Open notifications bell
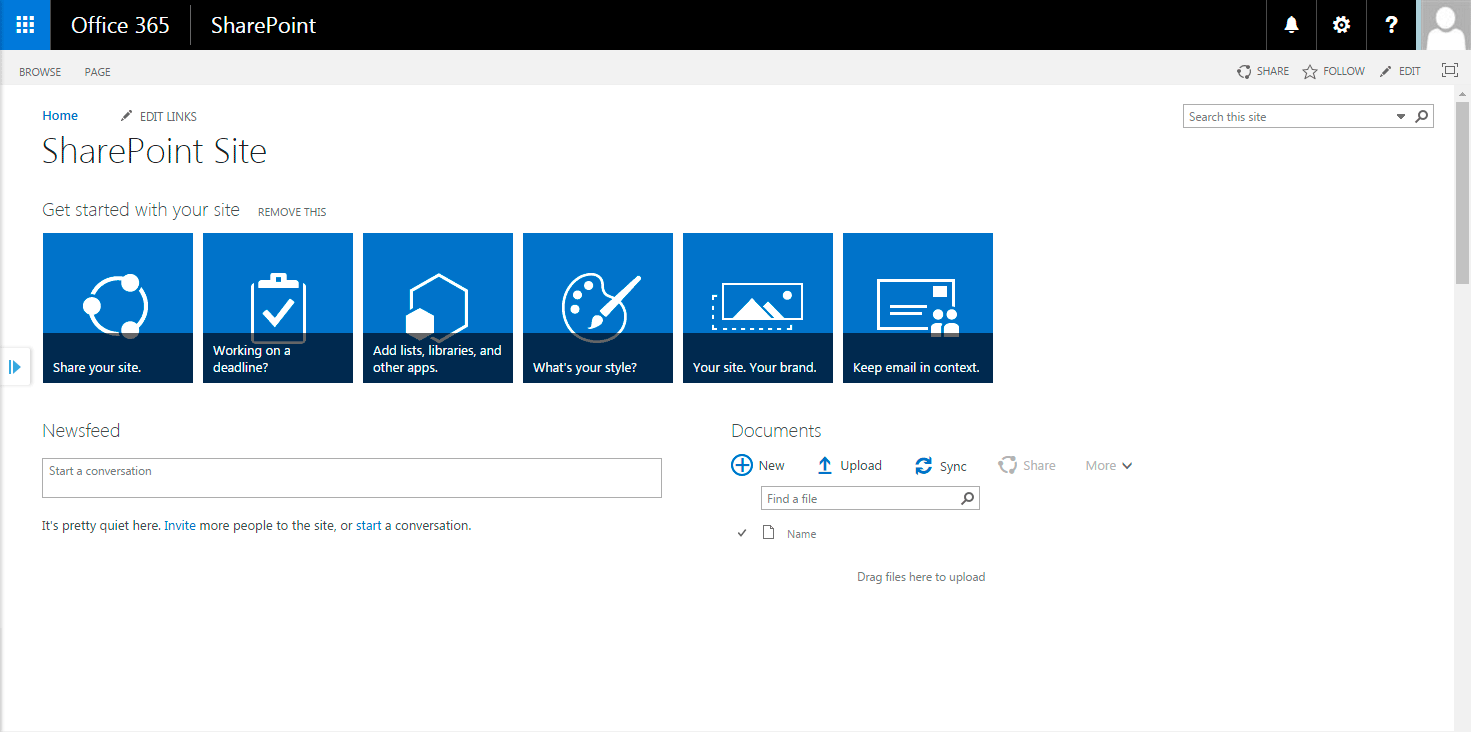The width and height of the screenshot is (1471, 732). (x=1292, y=25)
